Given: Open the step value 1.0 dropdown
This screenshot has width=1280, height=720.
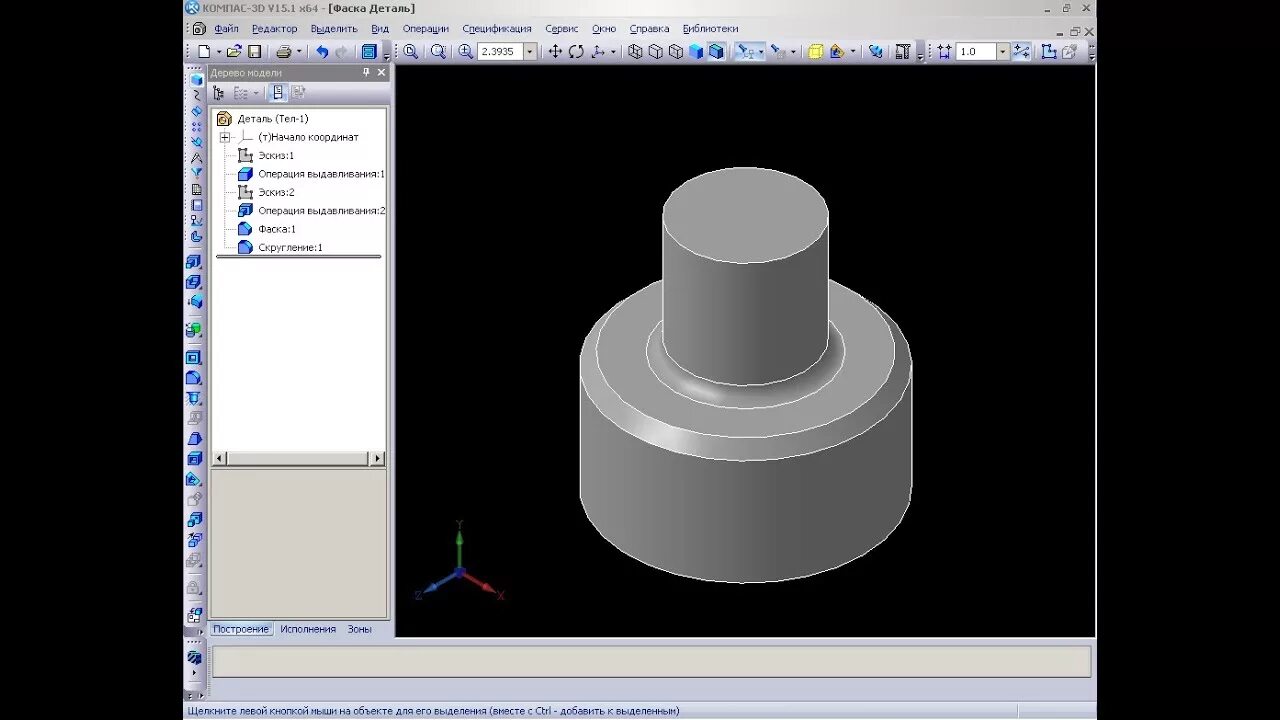Looking at the screenshot, I should (1003, 51).
